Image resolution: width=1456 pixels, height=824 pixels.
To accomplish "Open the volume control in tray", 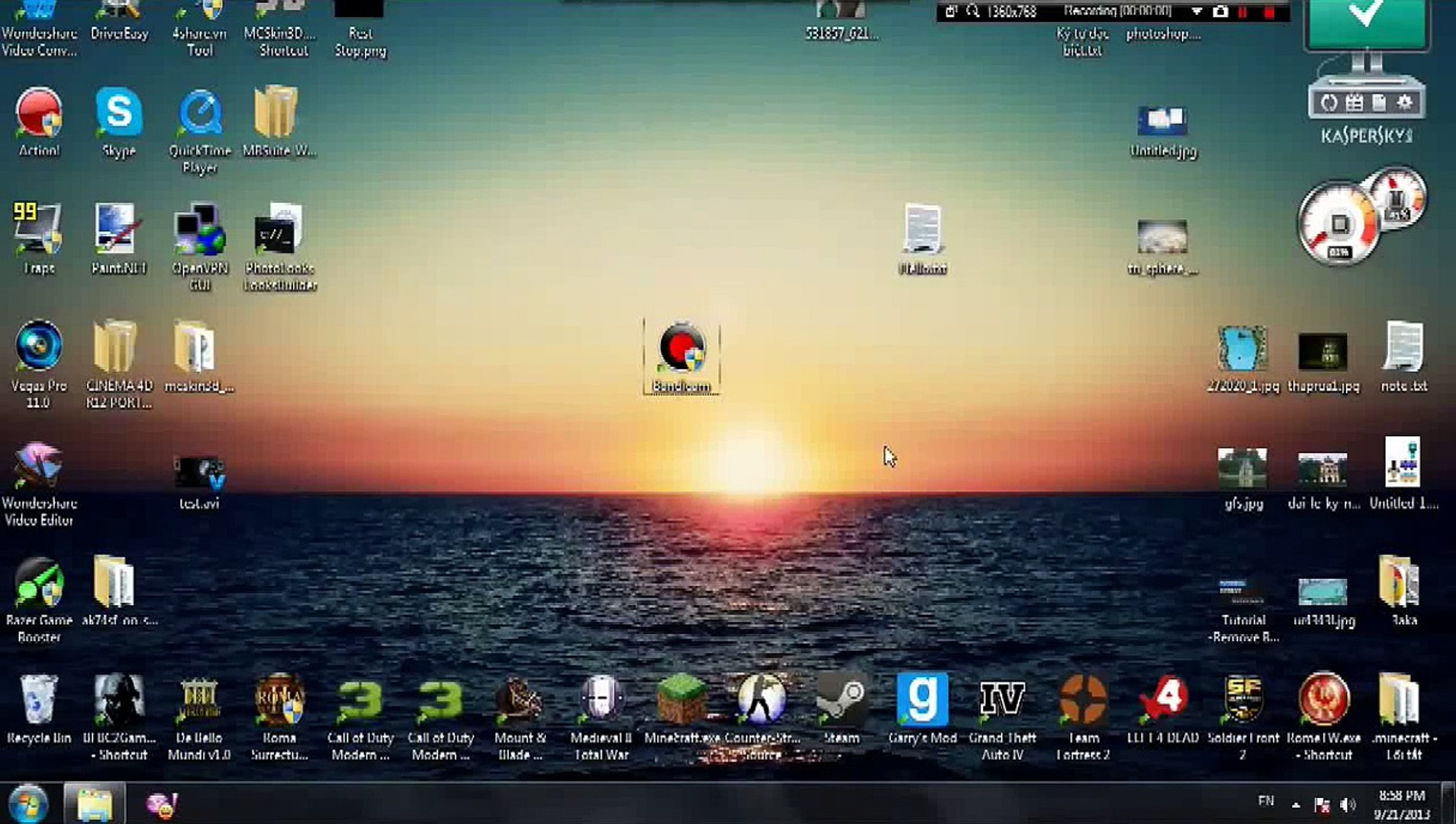I will pyautogui.click(x=1348, y=805).
